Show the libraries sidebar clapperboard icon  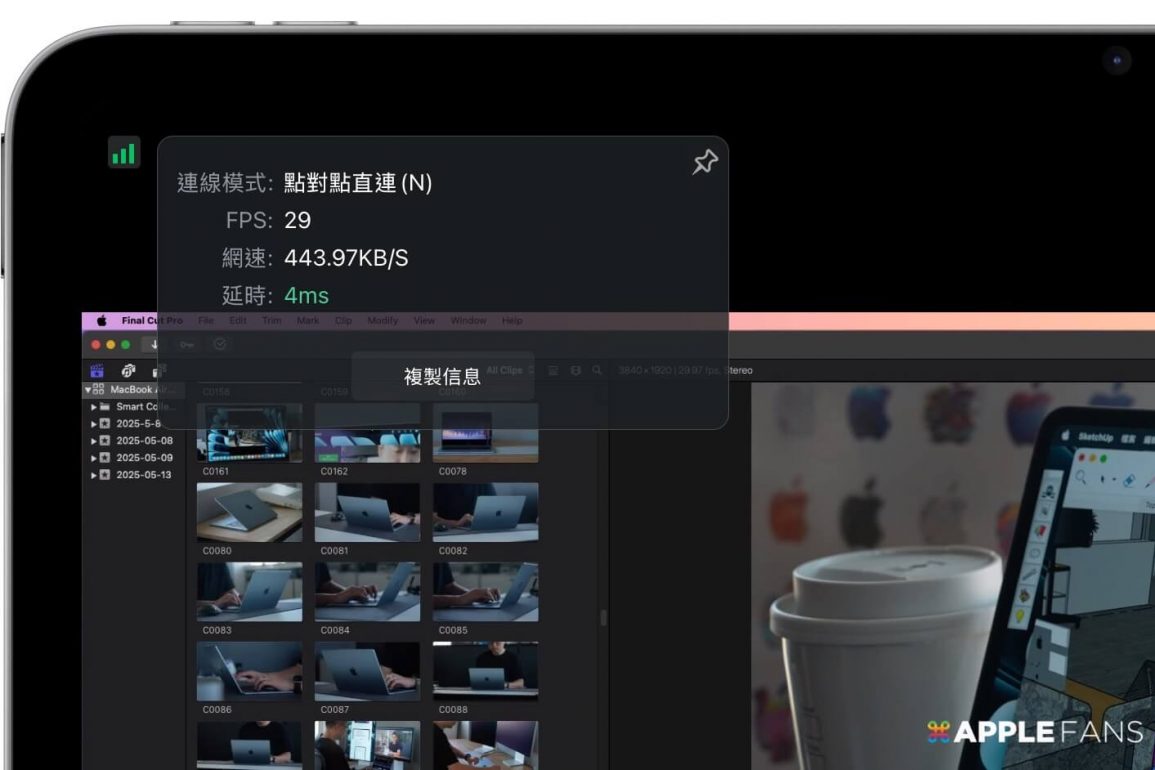click(98, 371)
